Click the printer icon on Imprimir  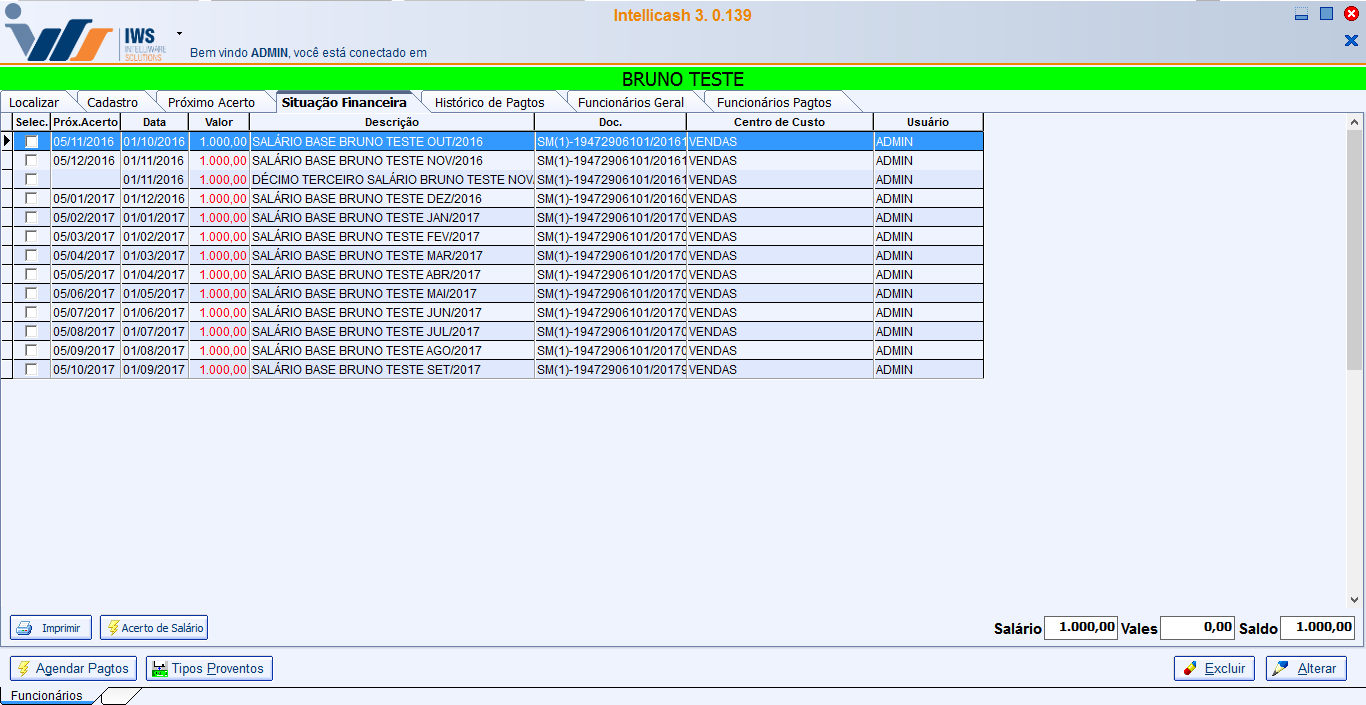(25, 628)
